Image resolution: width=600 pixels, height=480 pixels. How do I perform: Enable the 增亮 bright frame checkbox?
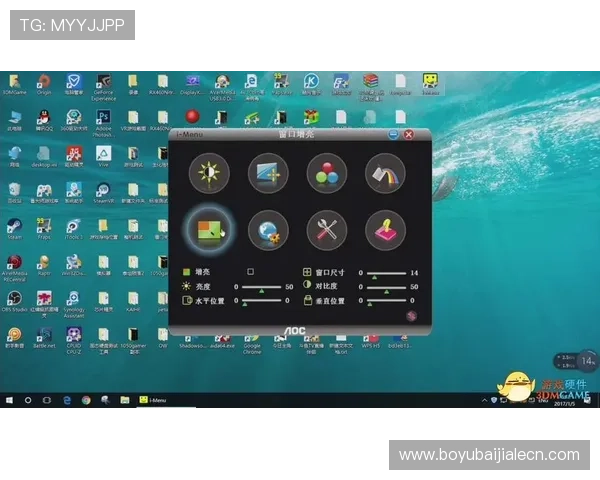click(251, 272)
